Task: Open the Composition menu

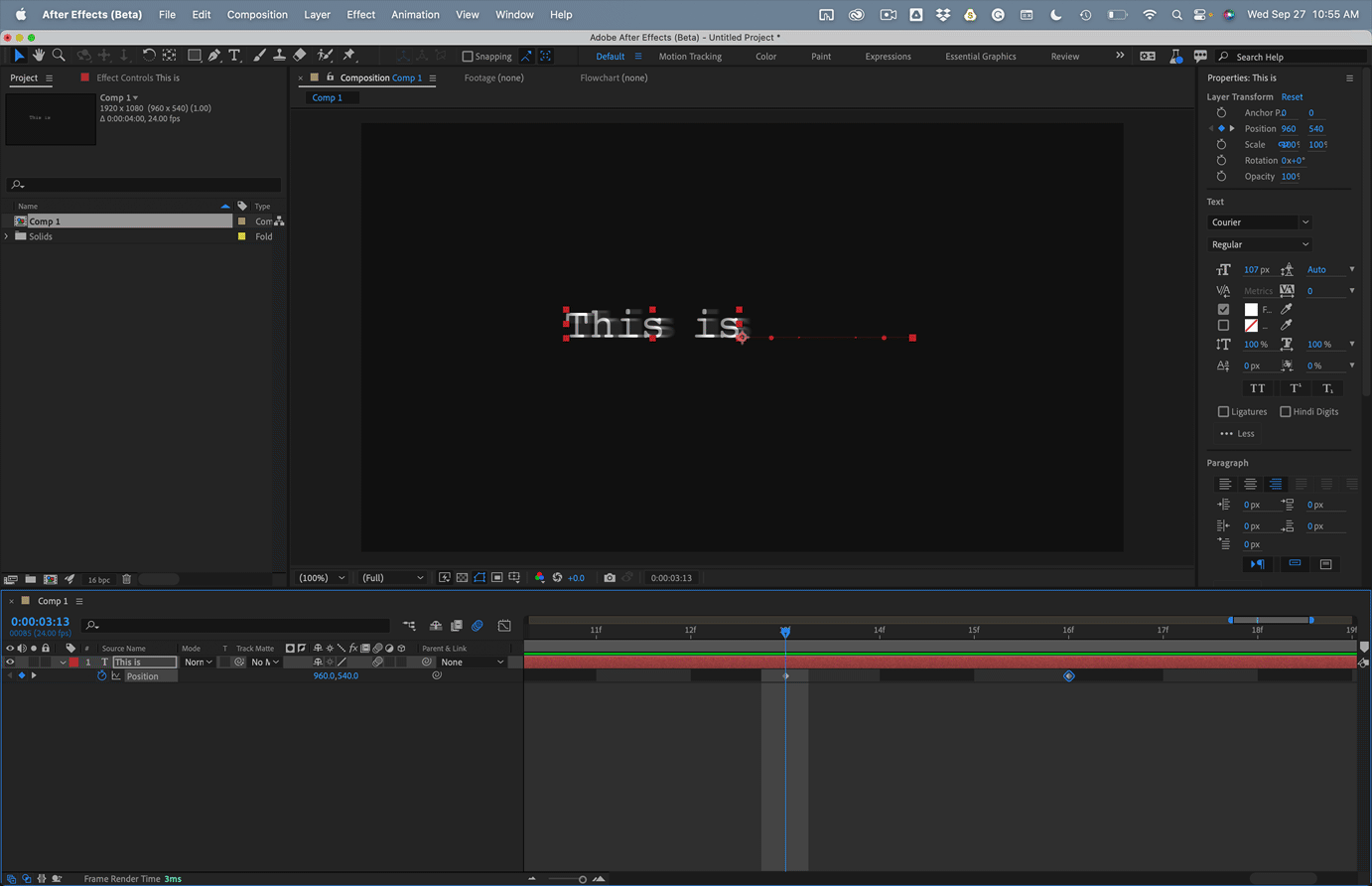Action: (x=257, y=15)
